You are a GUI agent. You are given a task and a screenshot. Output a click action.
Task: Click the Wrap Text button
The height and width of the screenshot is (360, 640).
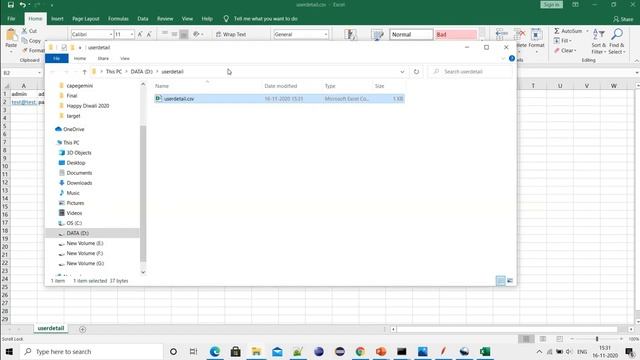click(x=231, y=34)
